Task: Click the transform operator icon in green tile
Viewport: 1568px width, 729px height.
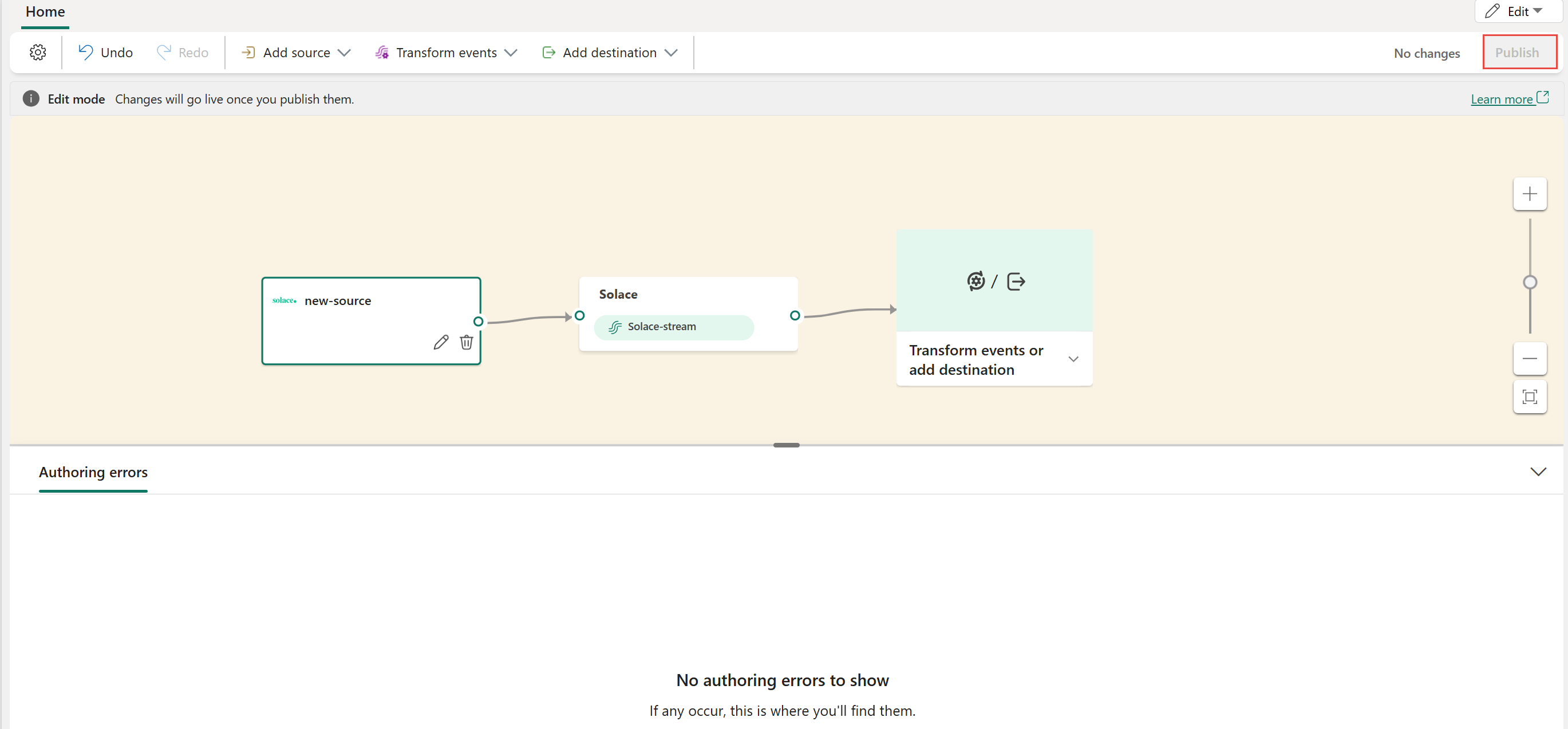Action: click(x=975, y=281)
